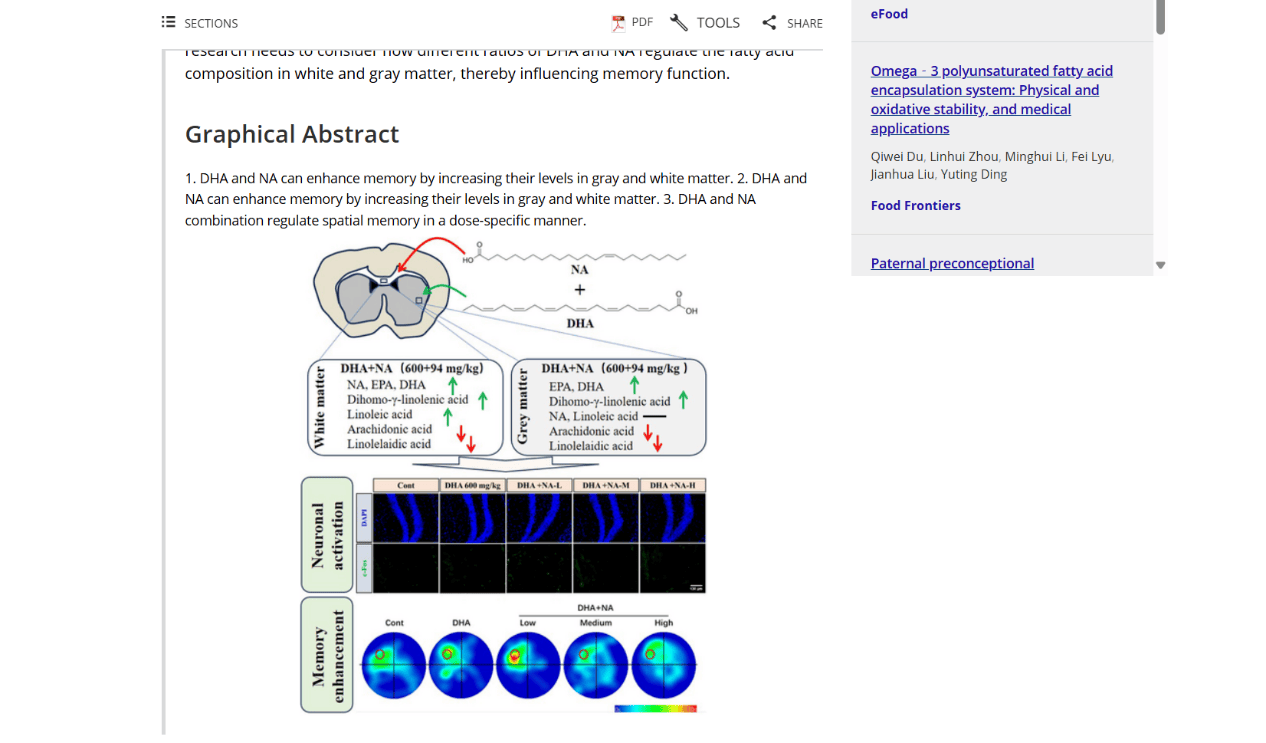Click the Sections list icon
The width and height of the screenshot is (1266, 743).
click(x=168, y=22)
